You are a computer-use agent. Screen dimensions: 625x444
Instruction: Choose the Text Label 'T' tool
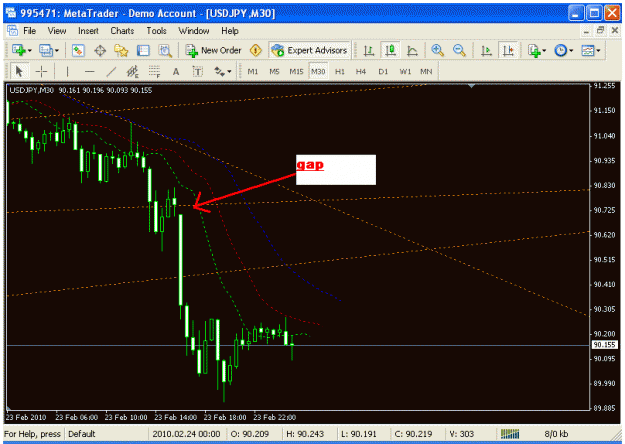(197, 72)
